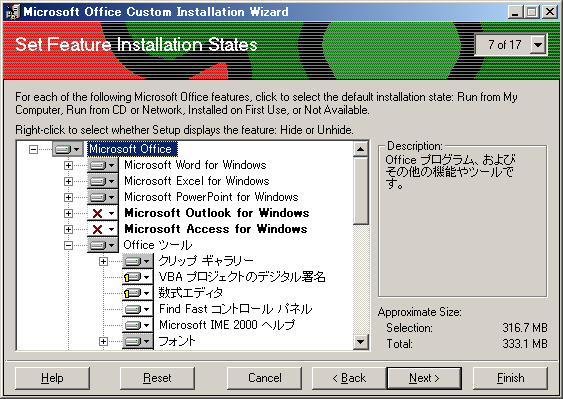Select Microsoft Word for Windows label
563x399 pixels.
[x=195, y=165]
